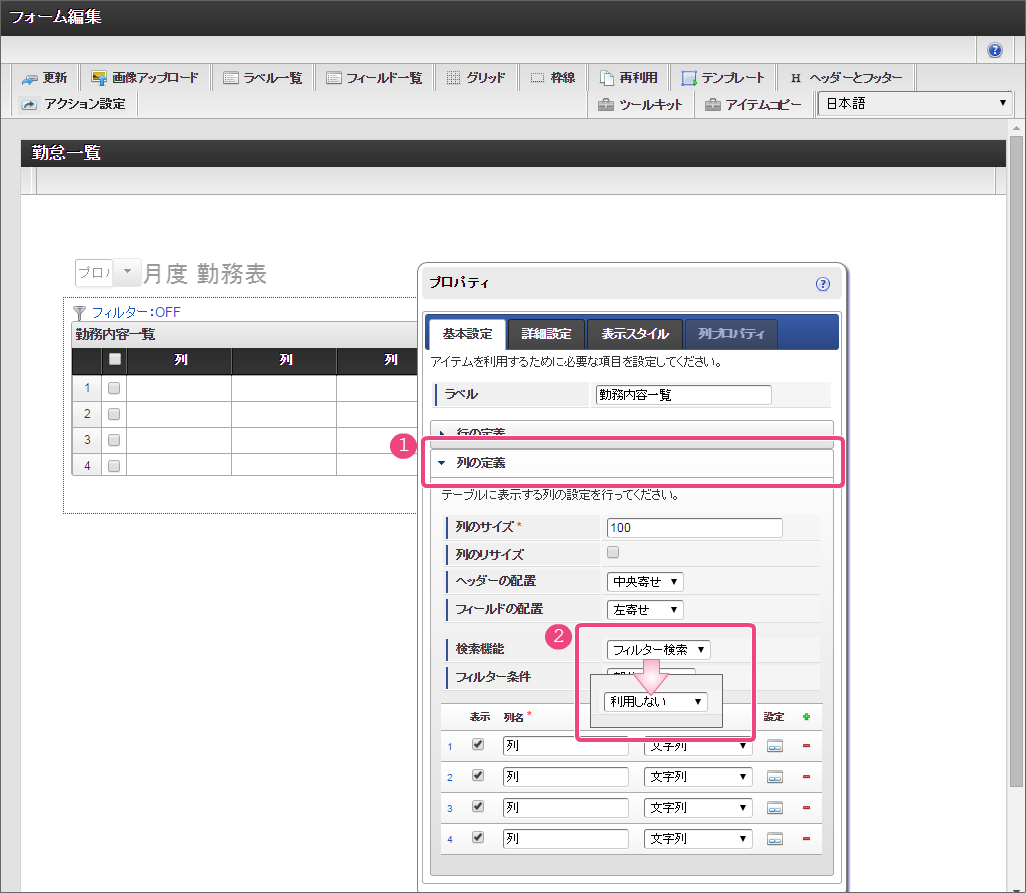Viewport: 1026px width, 893px height.
Task: Toggle the グリッド display
Action: (475, 78)
